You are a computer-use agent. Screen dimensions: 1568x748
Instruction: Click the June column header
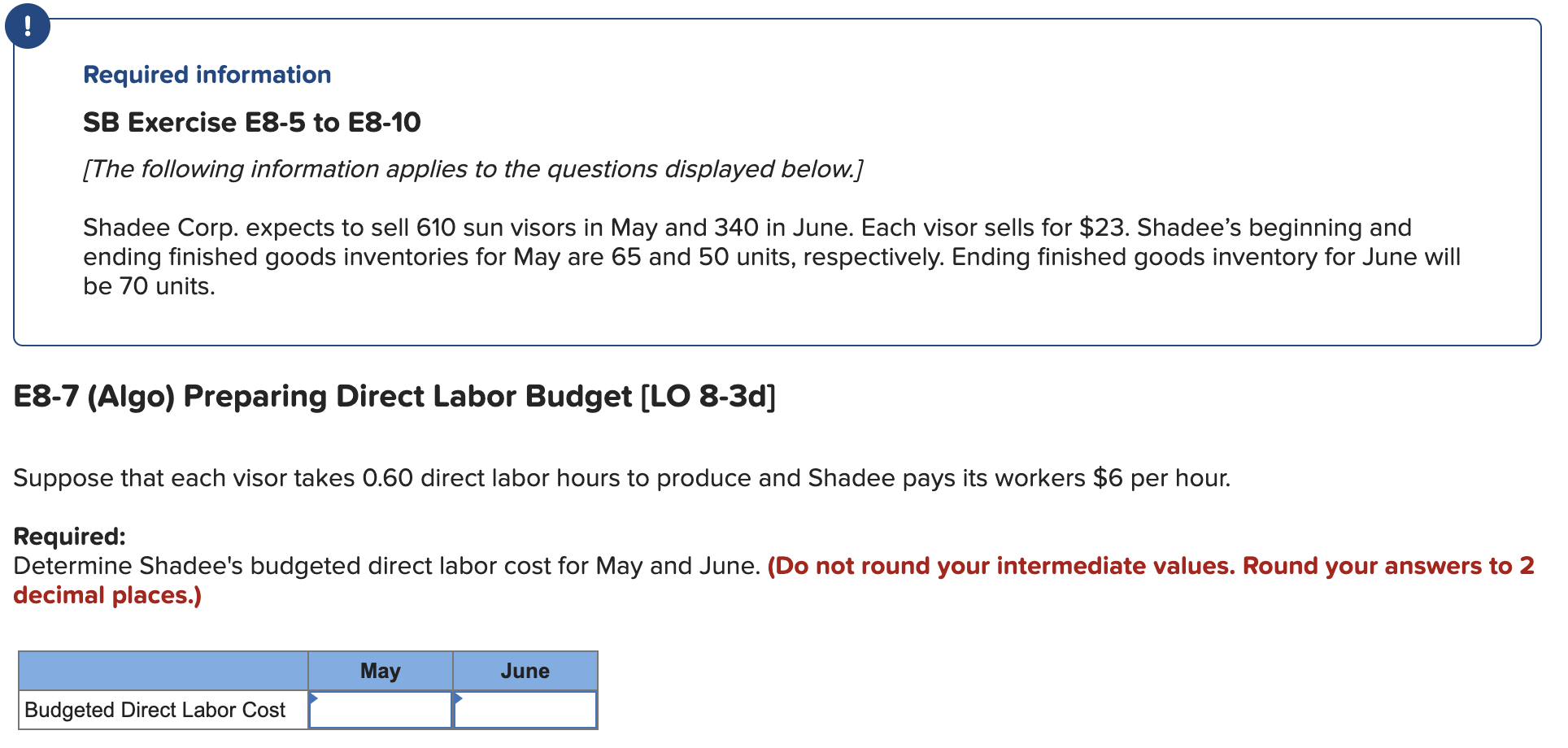tap(525, 670)
